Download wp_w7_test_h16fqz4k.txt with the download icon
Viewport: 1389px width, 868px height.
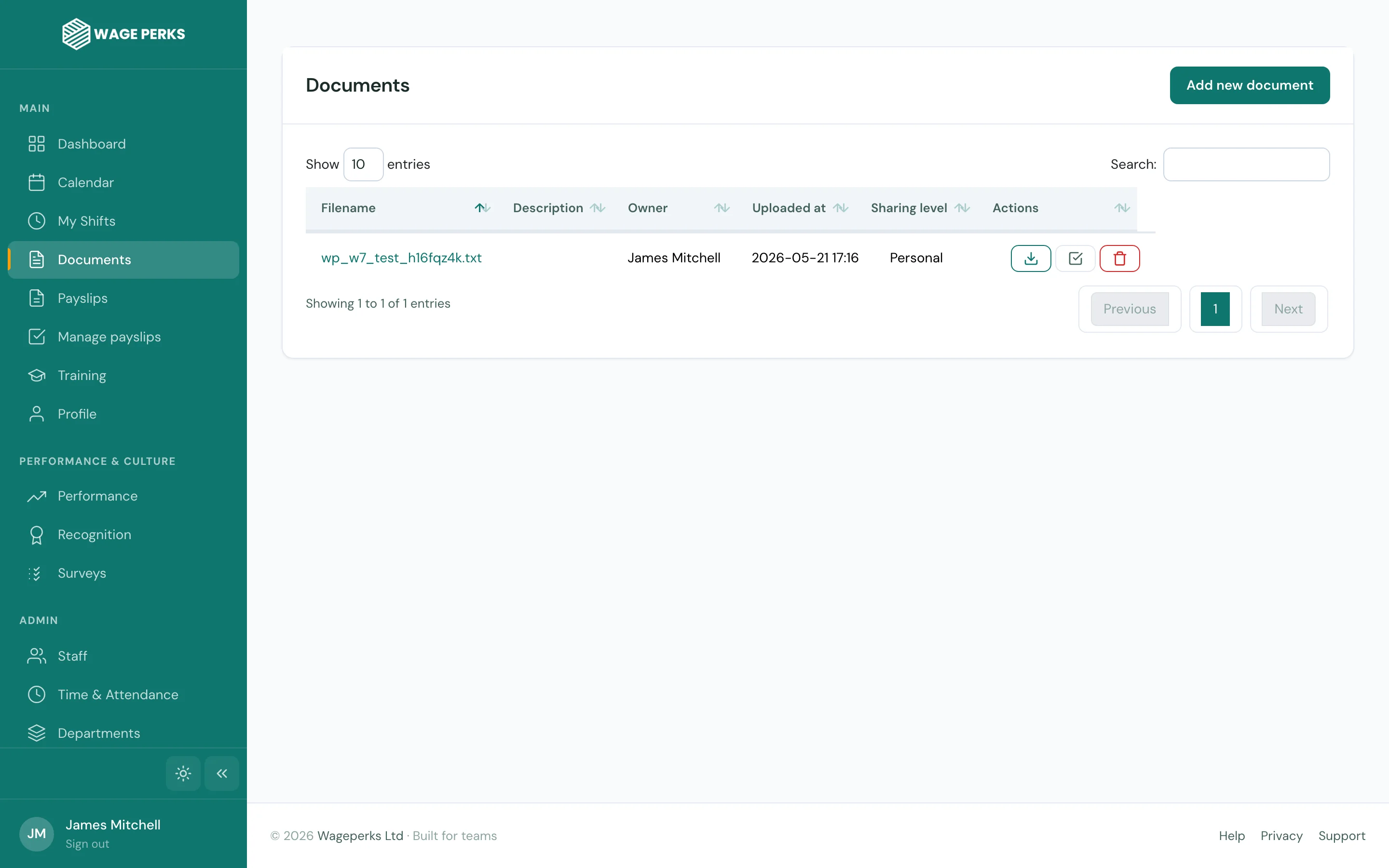pos(1031,258)
